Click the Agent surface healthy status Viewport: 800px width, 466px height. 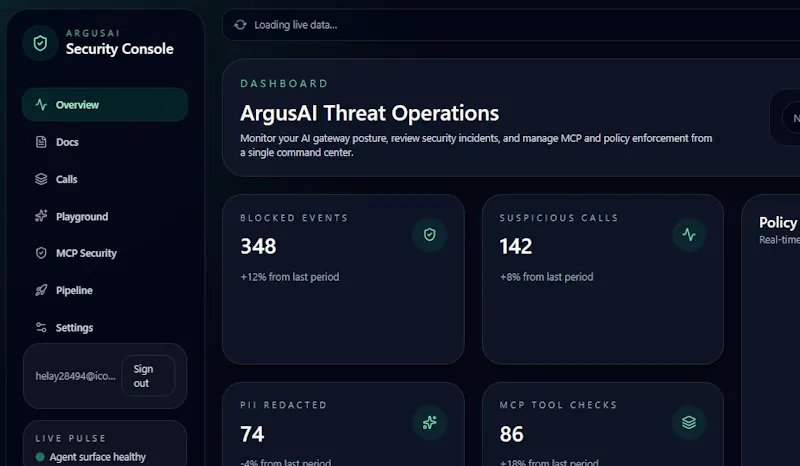(97, 457)
